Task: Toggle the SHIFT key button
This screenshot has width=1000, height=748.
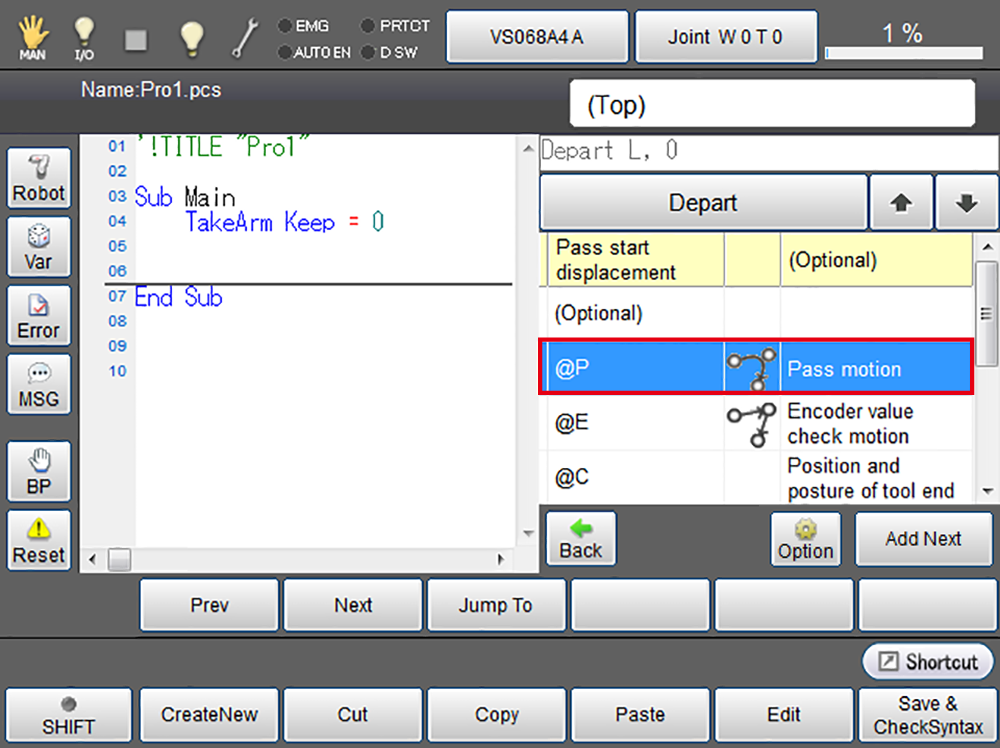Action: click(x=68, y=715)
